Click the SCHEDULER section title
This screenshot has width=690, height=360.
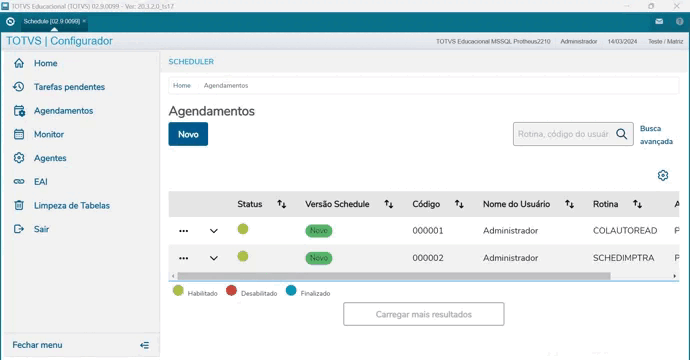pyautogui.click(x=191, y=62)
